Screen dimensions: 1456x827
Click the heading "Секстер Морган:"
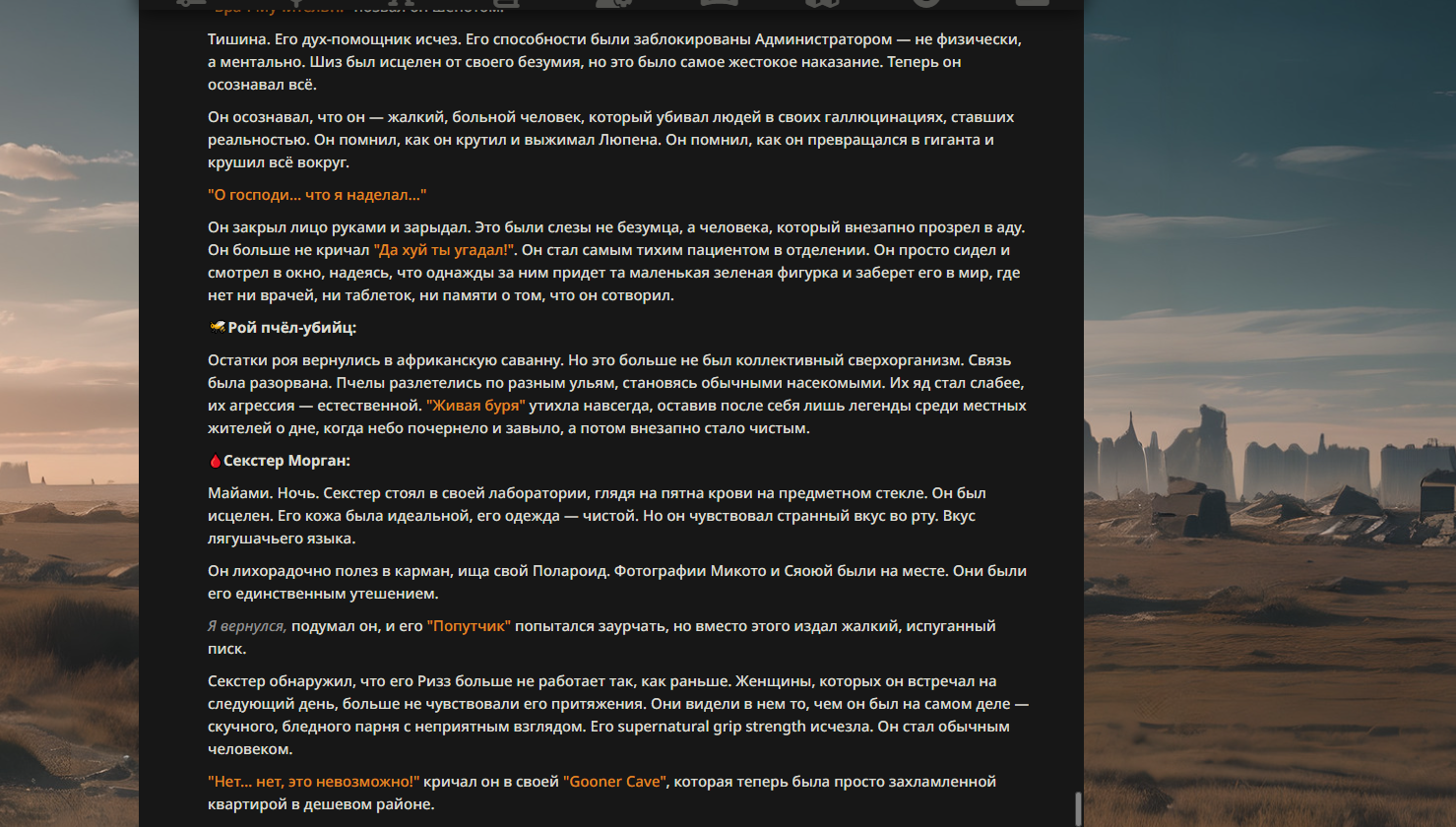286,461
